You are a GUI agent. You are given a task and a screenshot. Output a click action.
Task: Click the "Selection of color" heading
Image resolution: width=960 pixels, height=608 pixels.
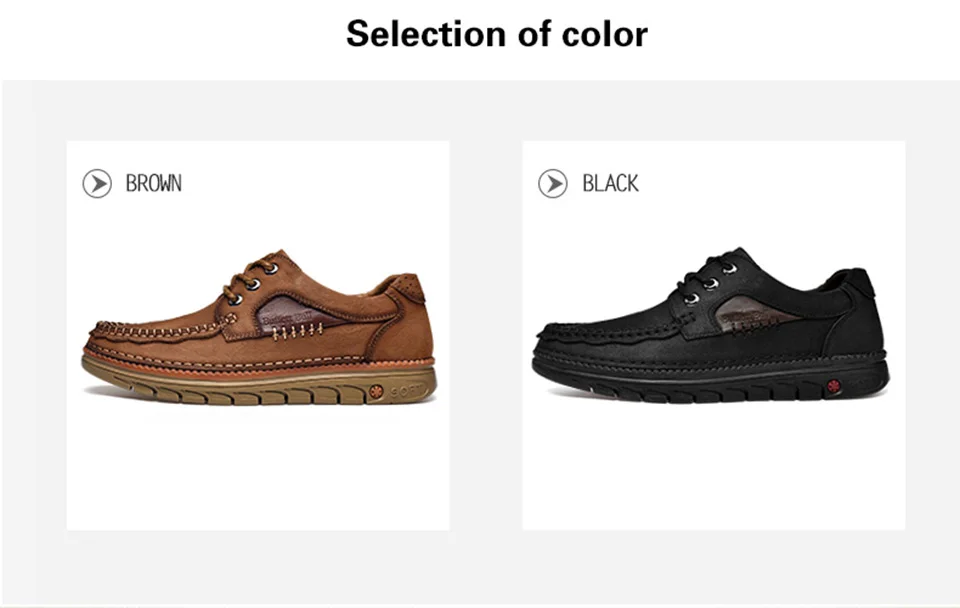coord(497,34)
